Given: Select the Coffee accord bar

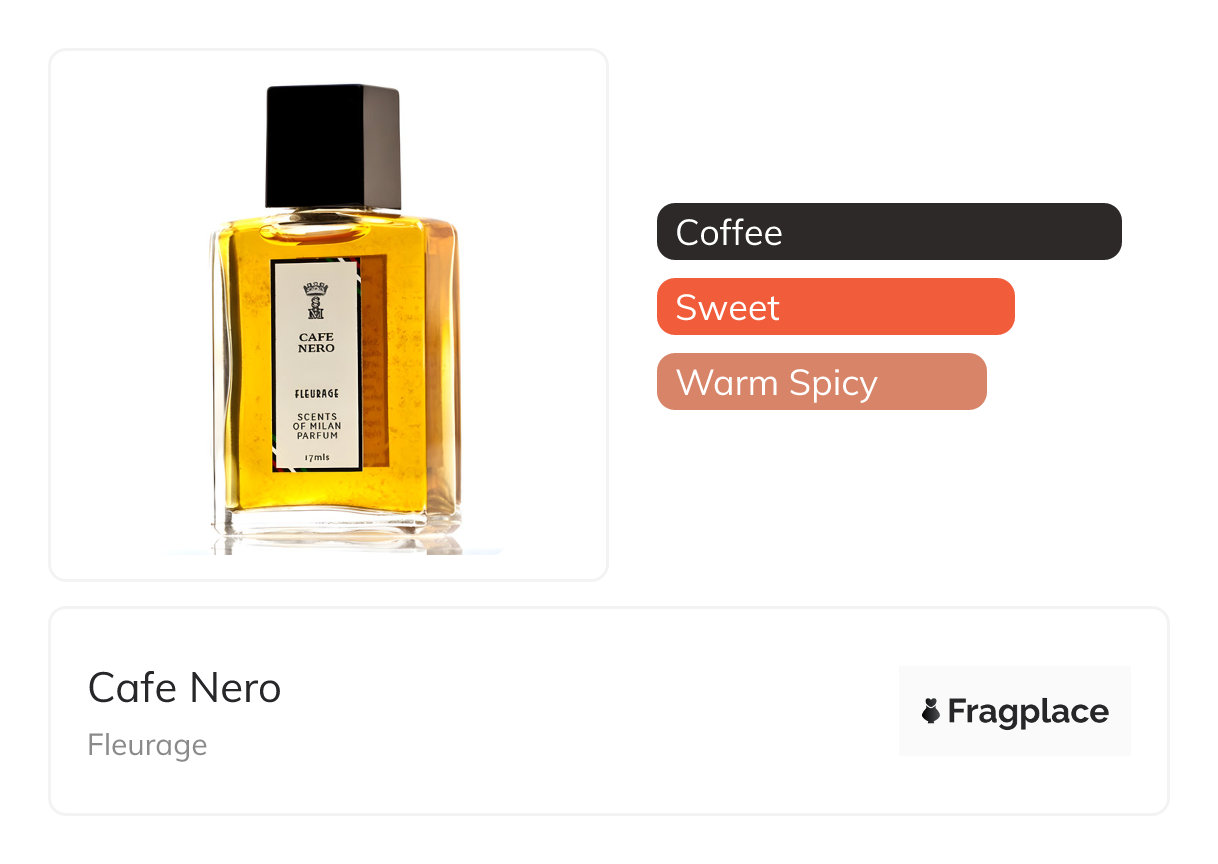Looking at the screenshot, I should pyautogui.click(x=889, y=232).
